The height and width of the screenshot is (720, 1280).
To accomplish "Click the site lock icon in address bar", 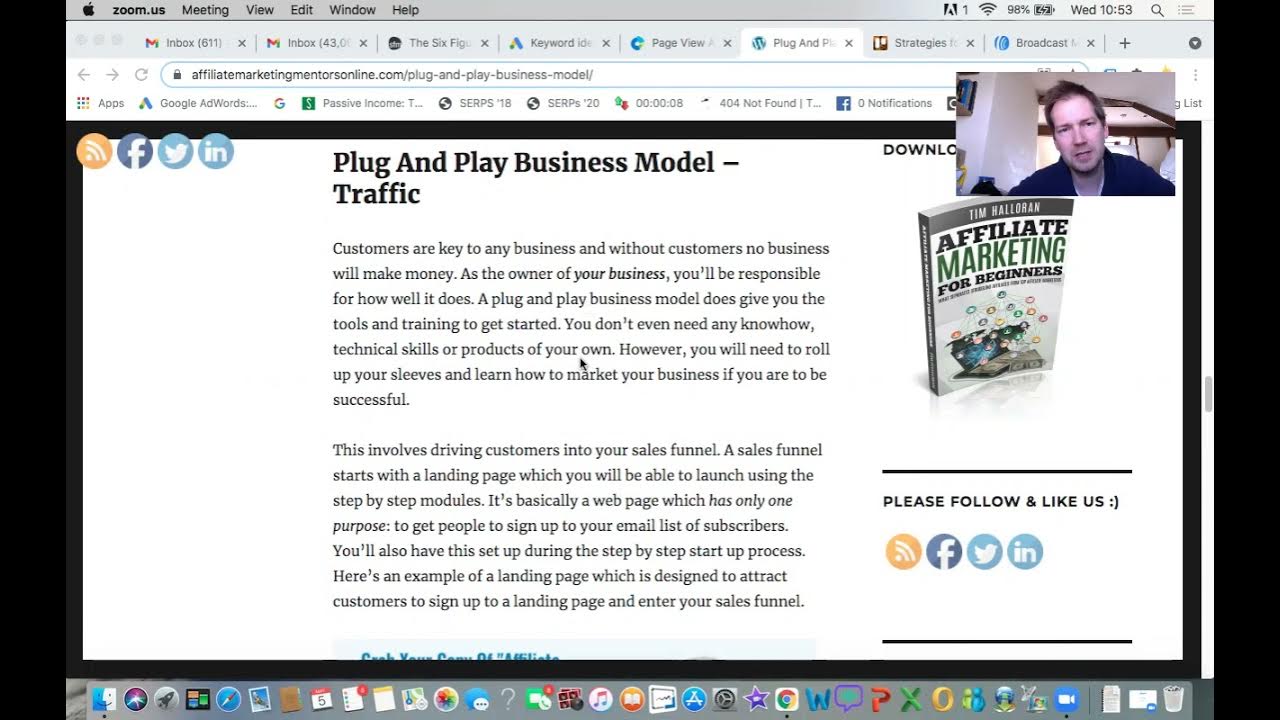I will pos(177,75).
